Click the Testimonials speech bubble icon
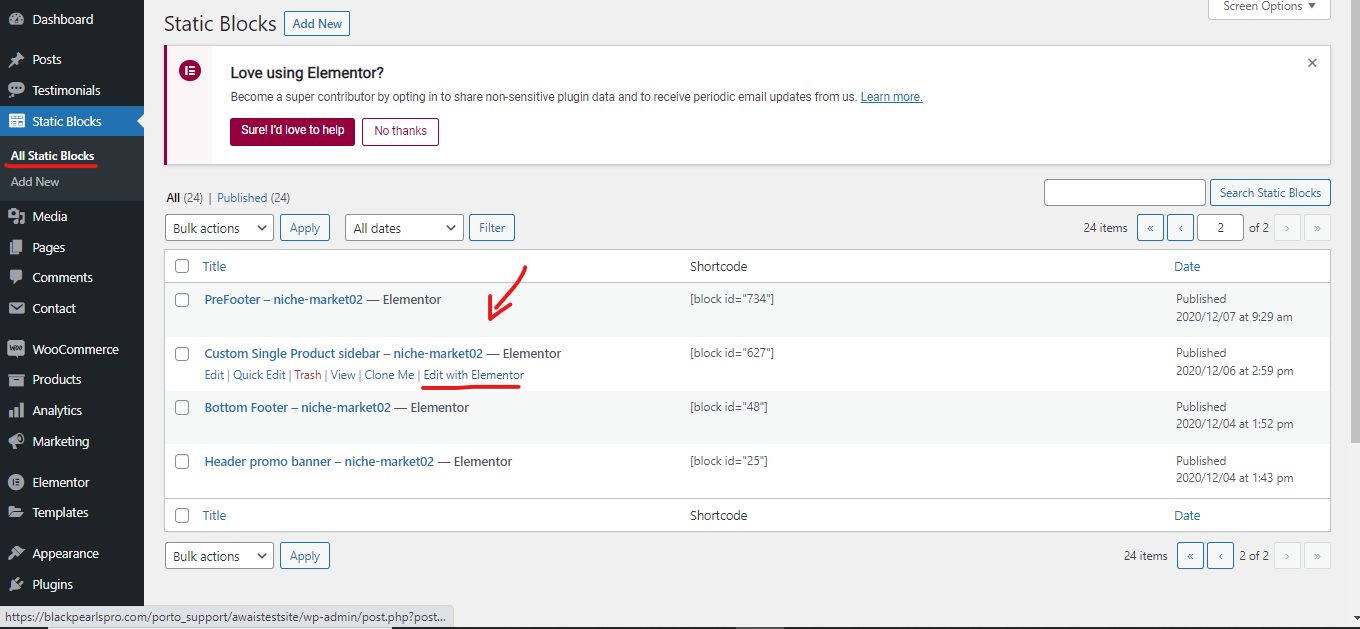 point(16,90)
